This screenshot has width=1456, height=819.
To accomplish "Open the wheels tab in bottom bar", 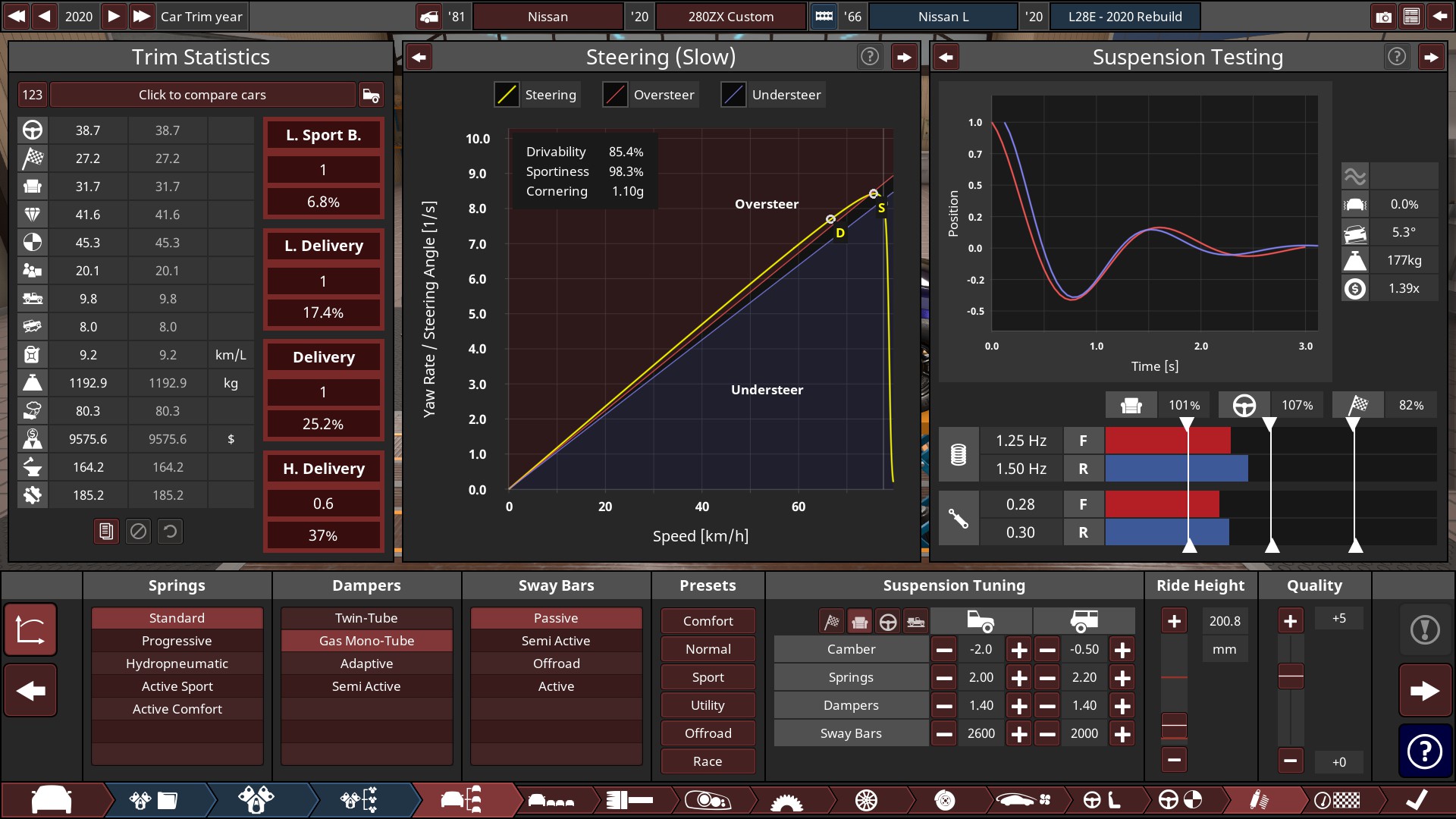I will [866, 800].
